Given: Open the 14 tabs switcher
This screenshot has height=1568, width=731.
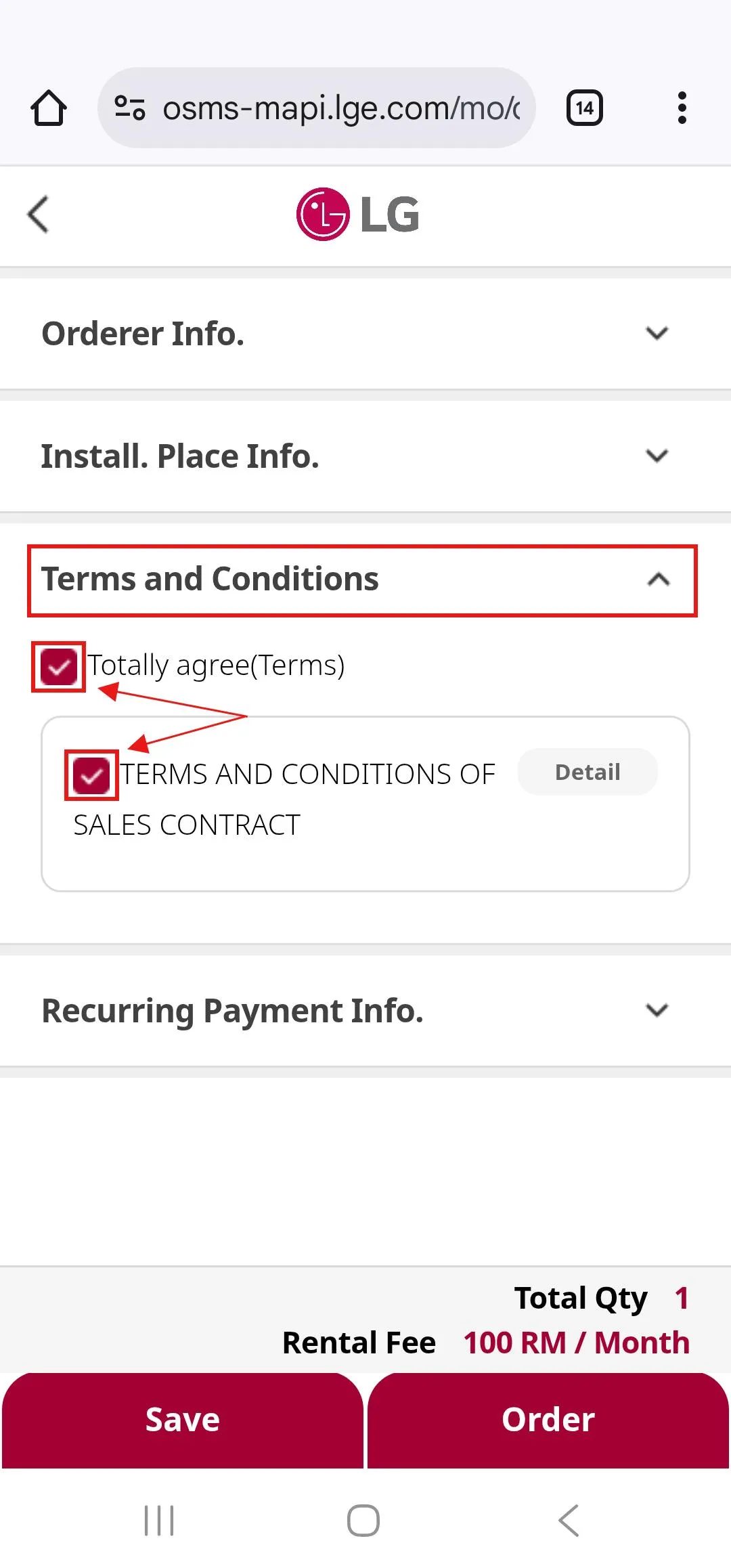Looking at the screenshot, I should (x=584, y=108).
